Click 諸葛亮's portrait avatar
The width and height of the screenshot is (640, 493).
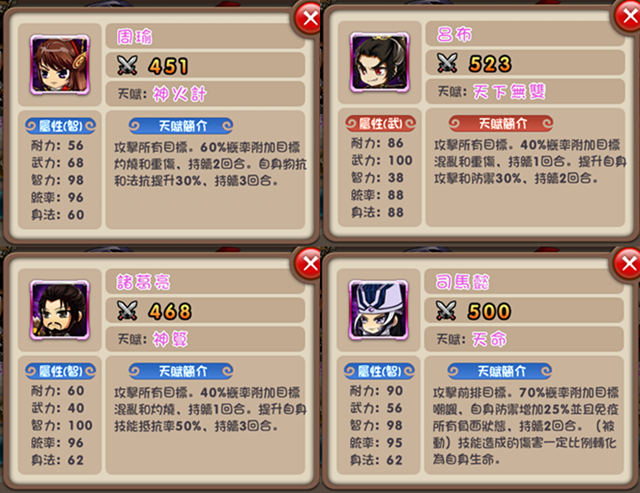click(x=60, y=310)
